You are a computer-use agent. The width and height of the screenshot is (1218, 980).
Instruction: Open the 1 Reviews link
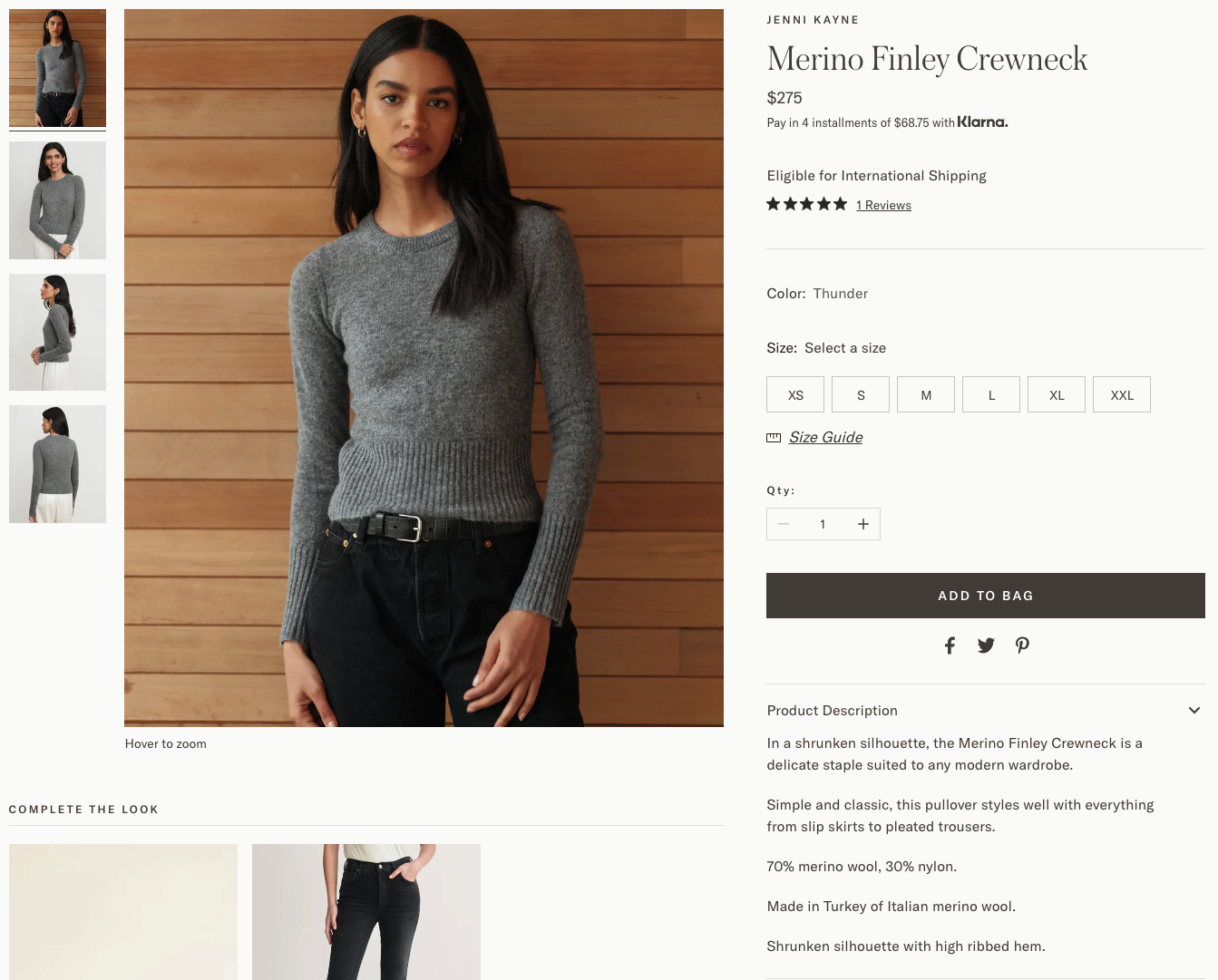pos(883,205)
